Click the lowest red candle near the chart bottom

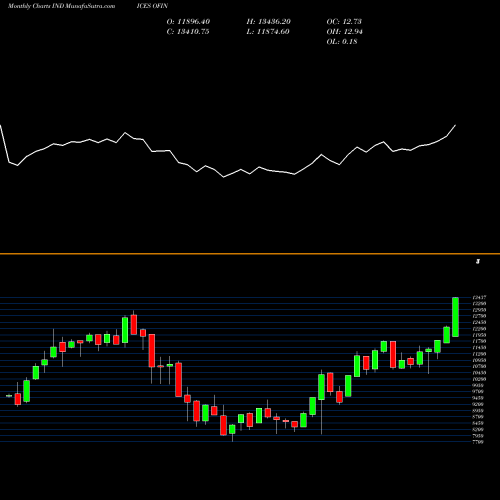point(223,425)
